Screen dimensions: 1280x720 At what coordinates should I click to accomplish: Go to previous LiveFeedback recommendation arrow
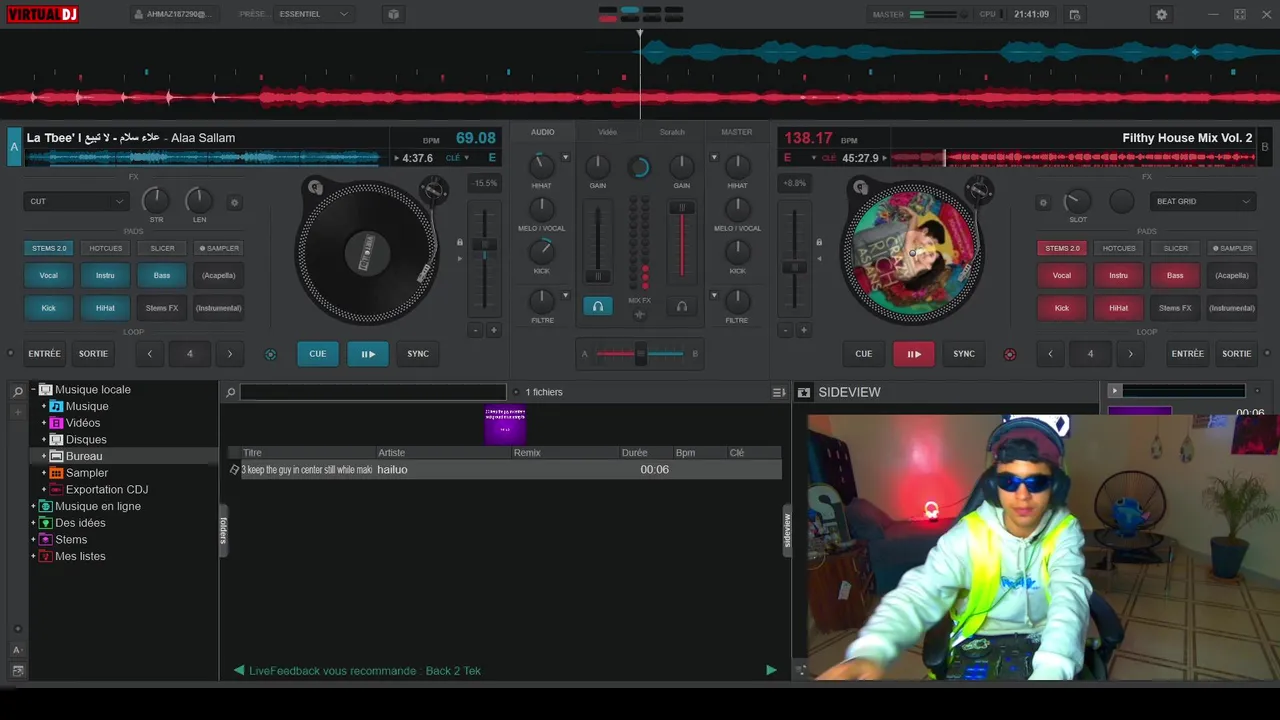point(239,670)
